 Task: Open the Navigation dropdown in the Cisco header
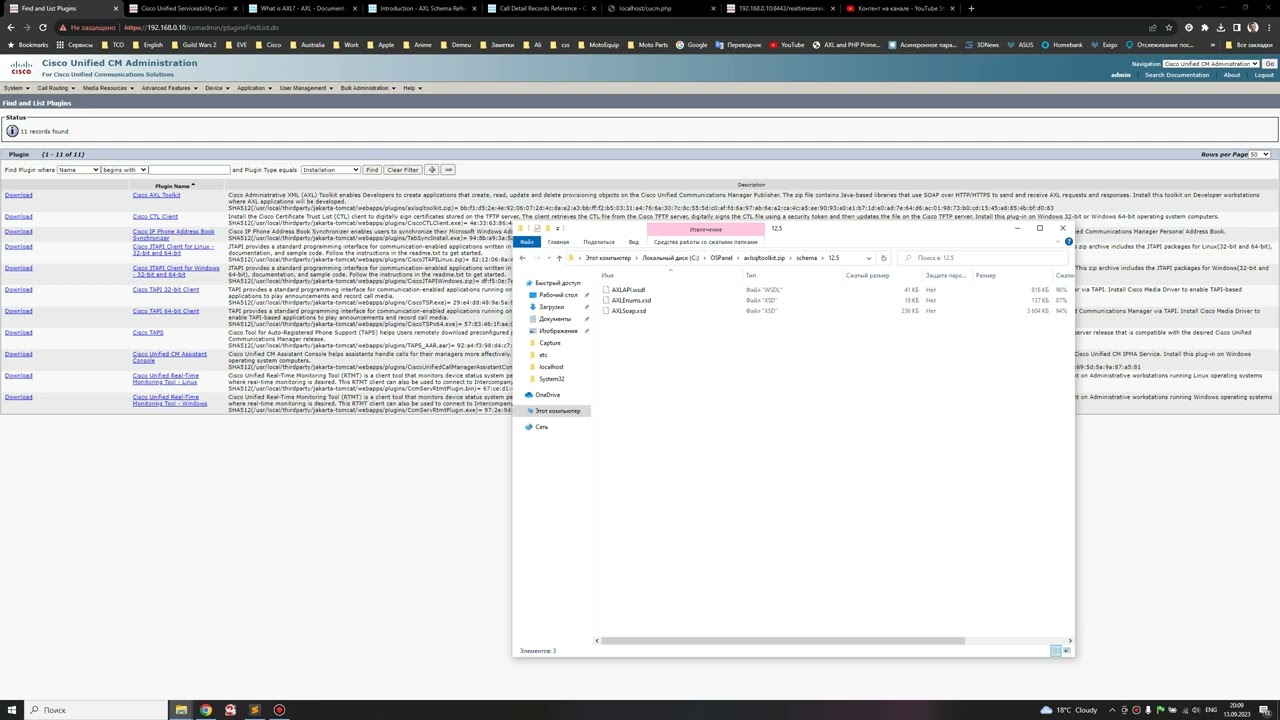1211,64
